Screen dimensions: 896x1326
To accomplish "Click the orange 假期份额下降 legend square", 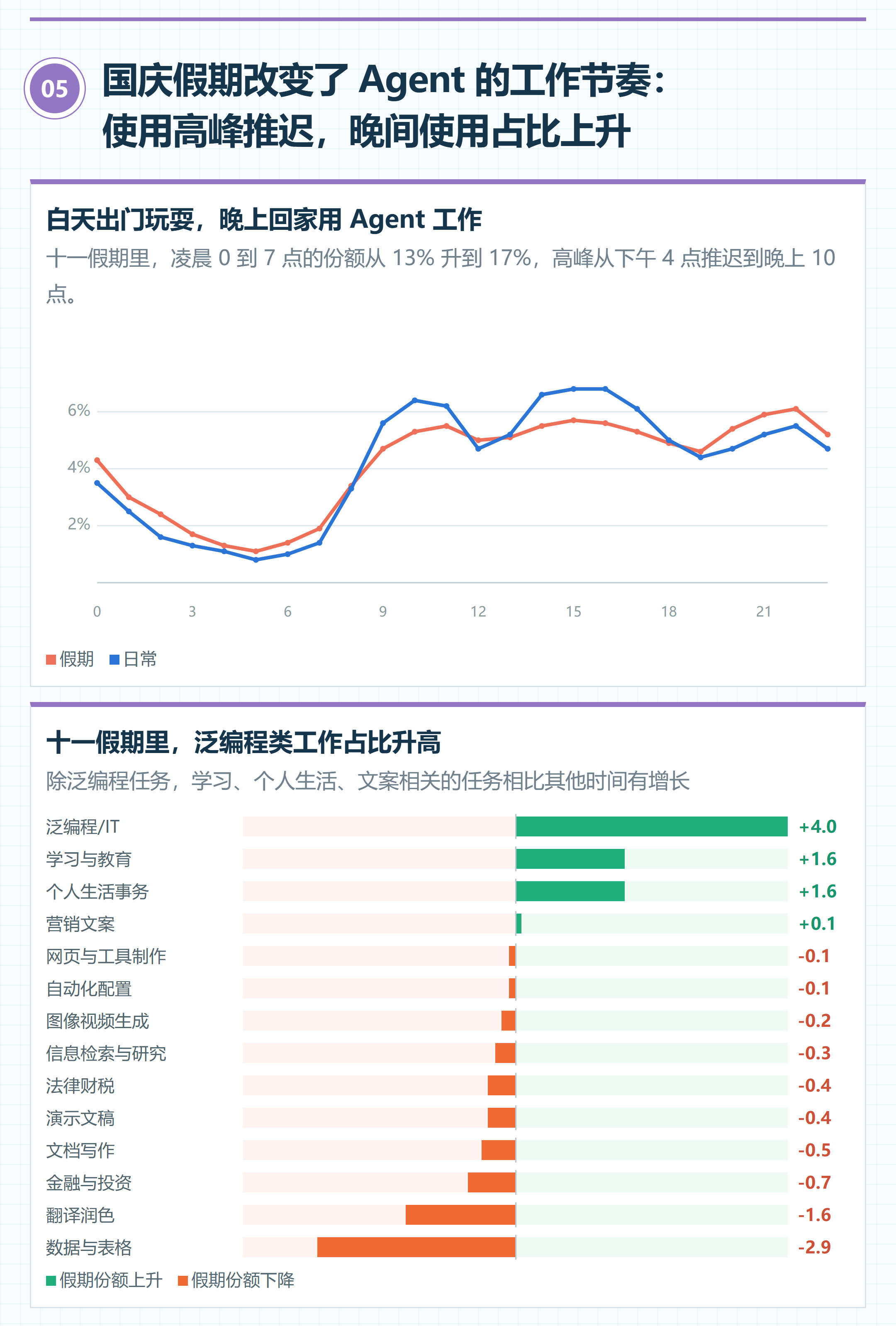I will tap(183, 1280).
